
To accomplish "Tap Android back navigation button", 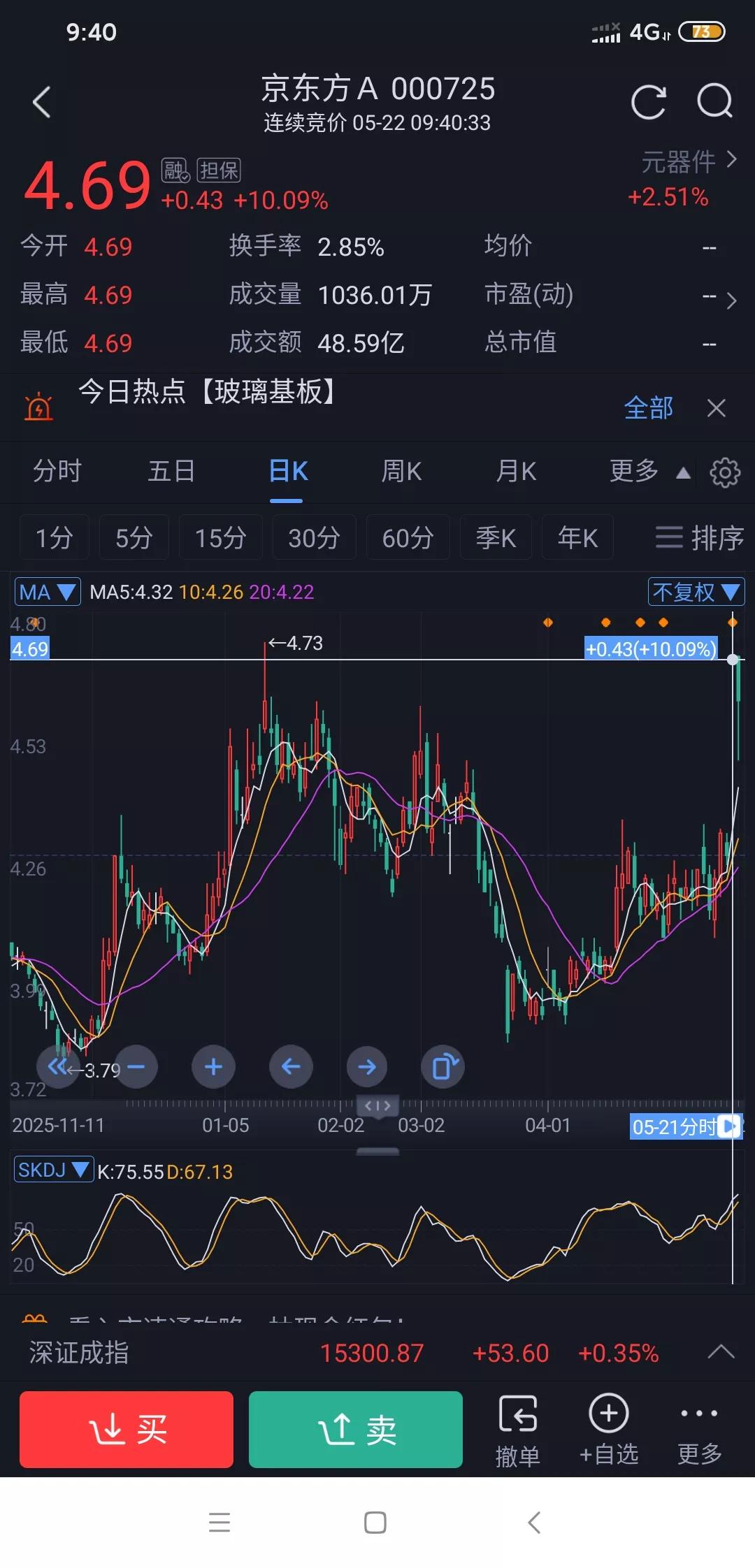I will point(535,1523).
